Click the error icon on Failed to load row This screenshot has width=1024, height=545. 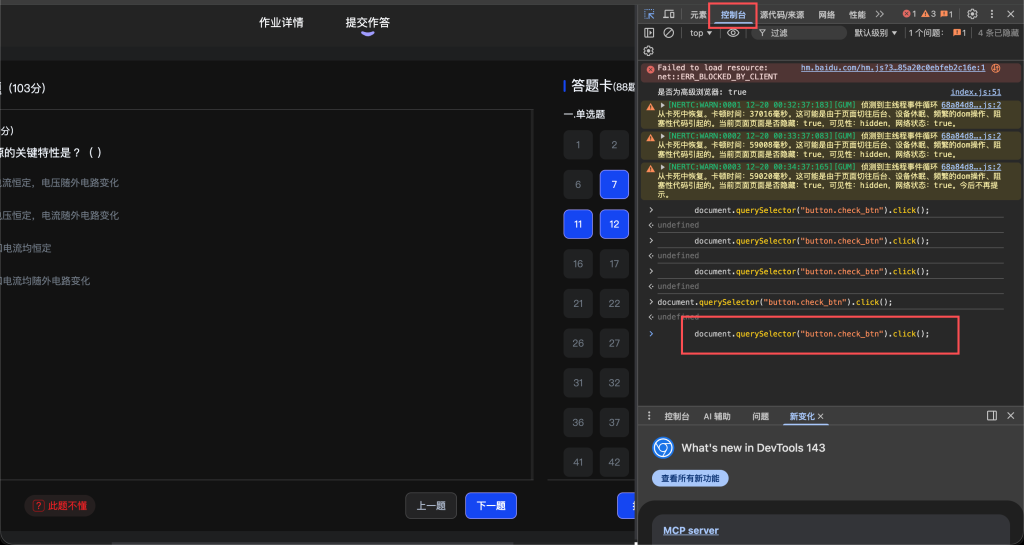tap(650, 69)
